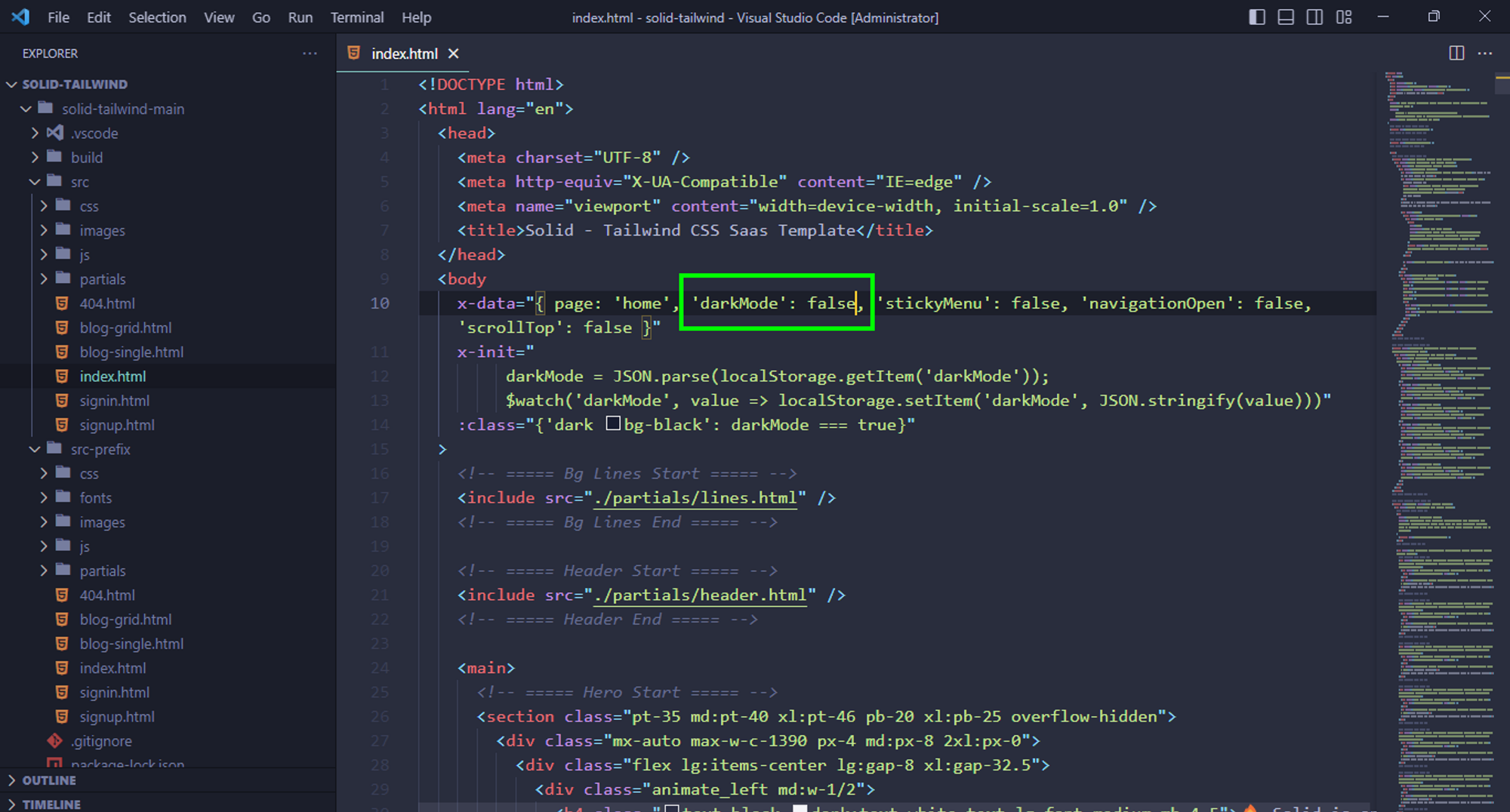Click the editor tab bar More Actions ellipsis
The image size is (1510, 812).
coord(1484,53)
